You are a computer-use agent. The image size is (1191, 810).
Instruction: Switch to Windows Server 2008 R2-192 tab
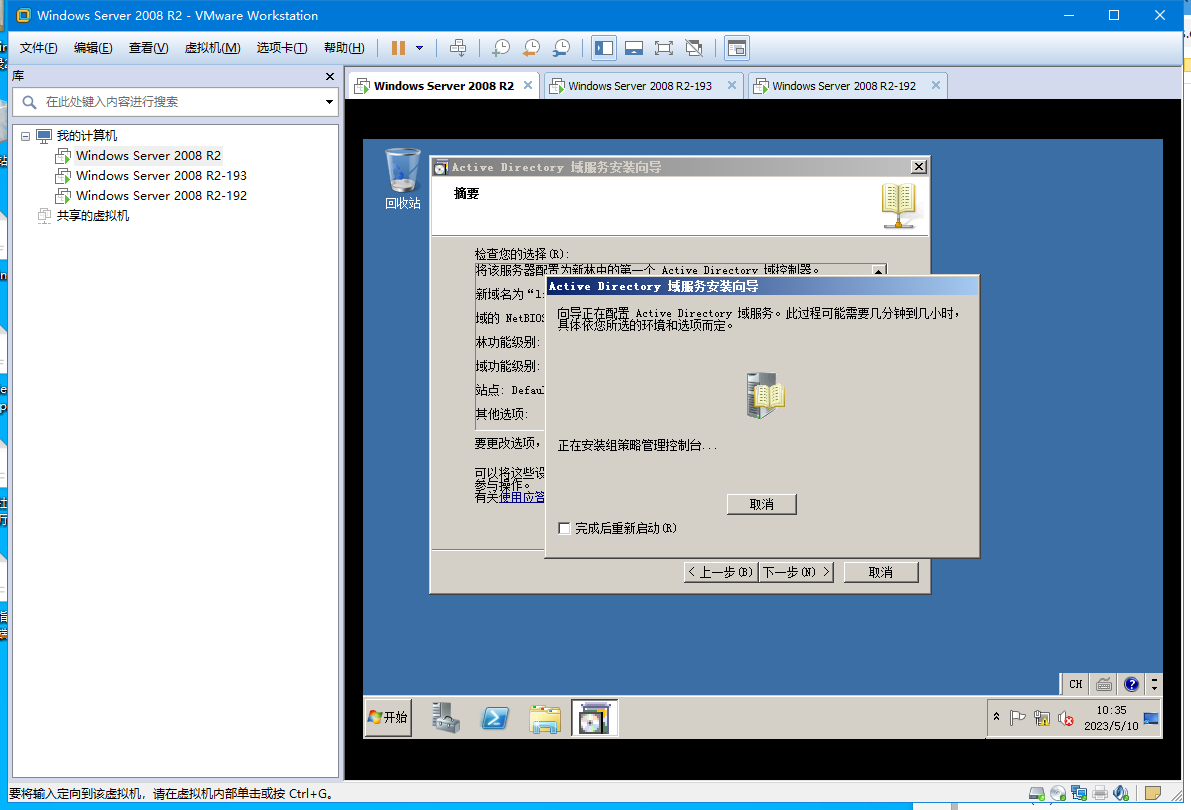(x=844, y=86)
